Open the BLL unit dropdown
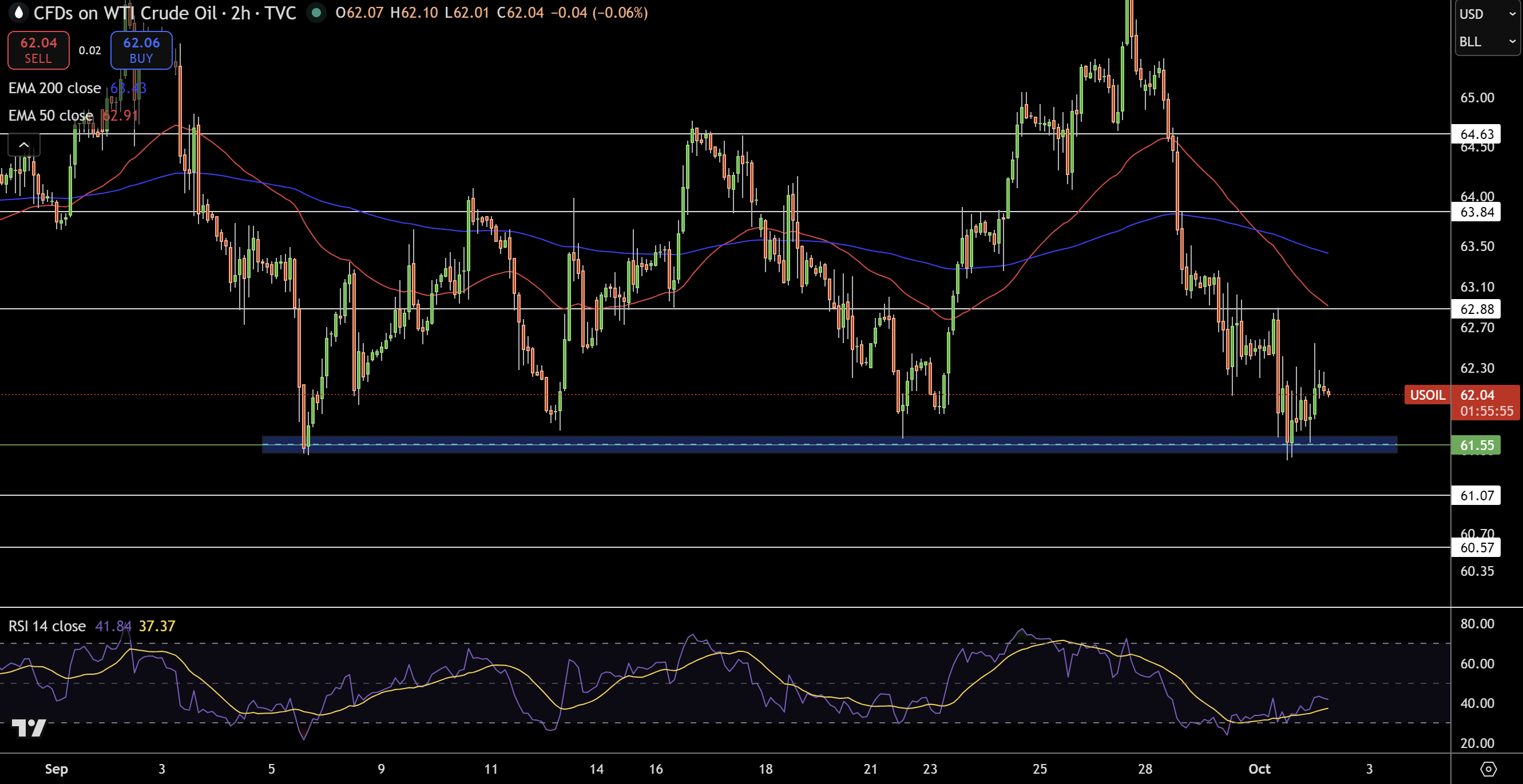The image size is (1523, 784). coord(1486,41)
